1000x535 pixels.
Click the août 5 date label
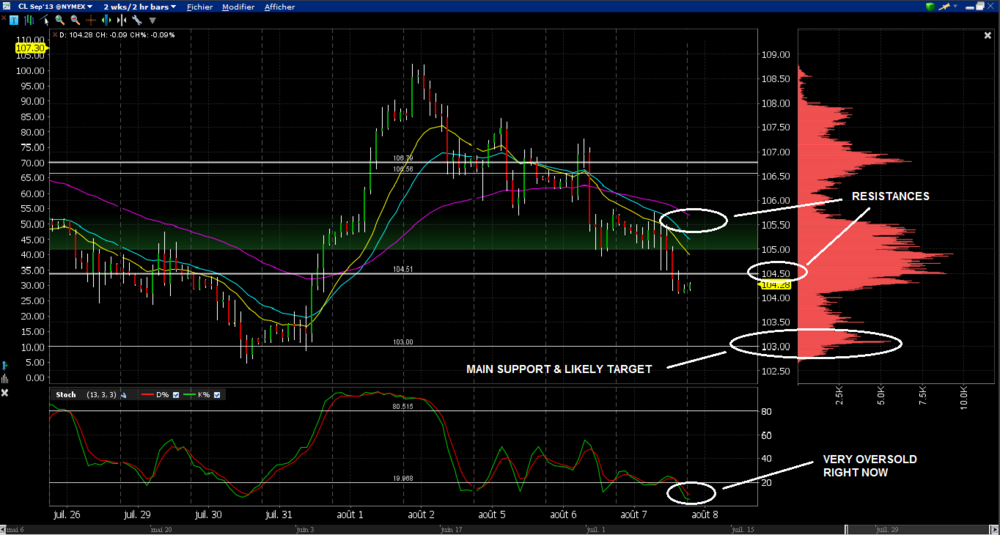coord(492,513)
